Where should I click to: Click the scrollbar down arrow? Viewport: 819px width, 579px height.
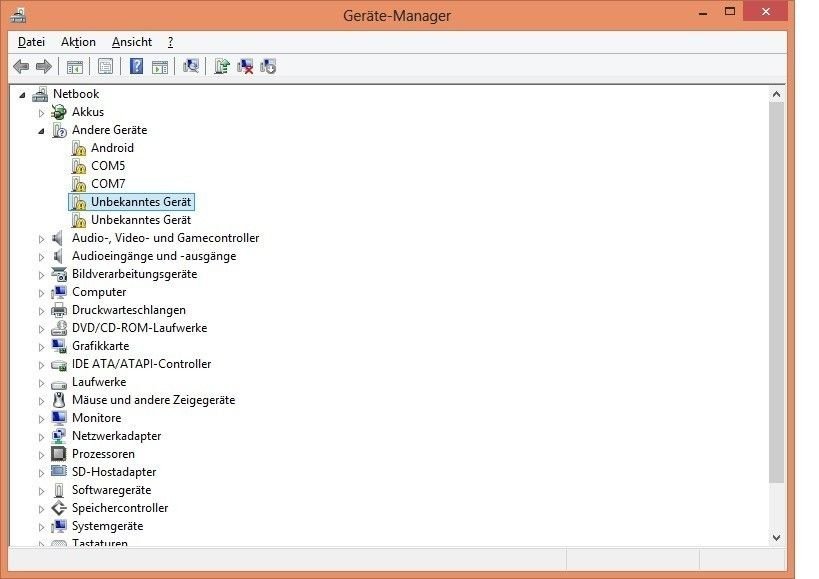coord(776,538)
